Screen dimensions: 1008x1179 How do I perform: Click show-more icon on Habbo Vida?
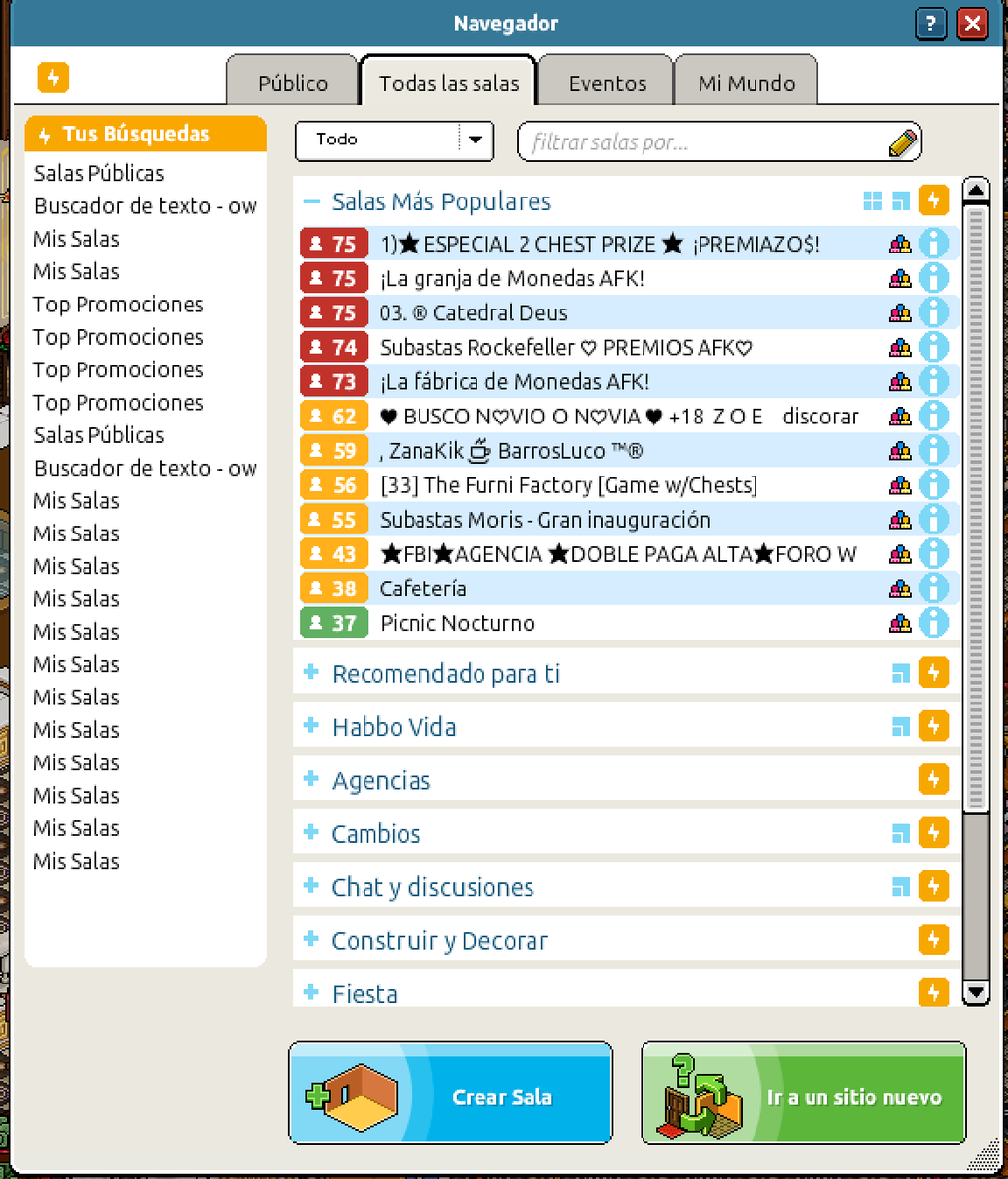pos(901,727)
